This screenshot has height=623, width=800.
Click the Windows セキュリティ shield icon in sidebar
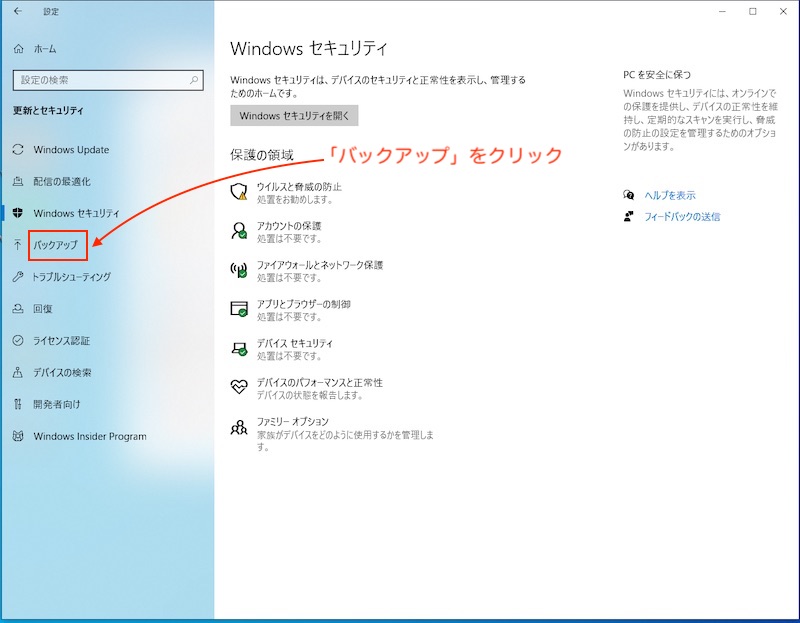coord(18,213)
